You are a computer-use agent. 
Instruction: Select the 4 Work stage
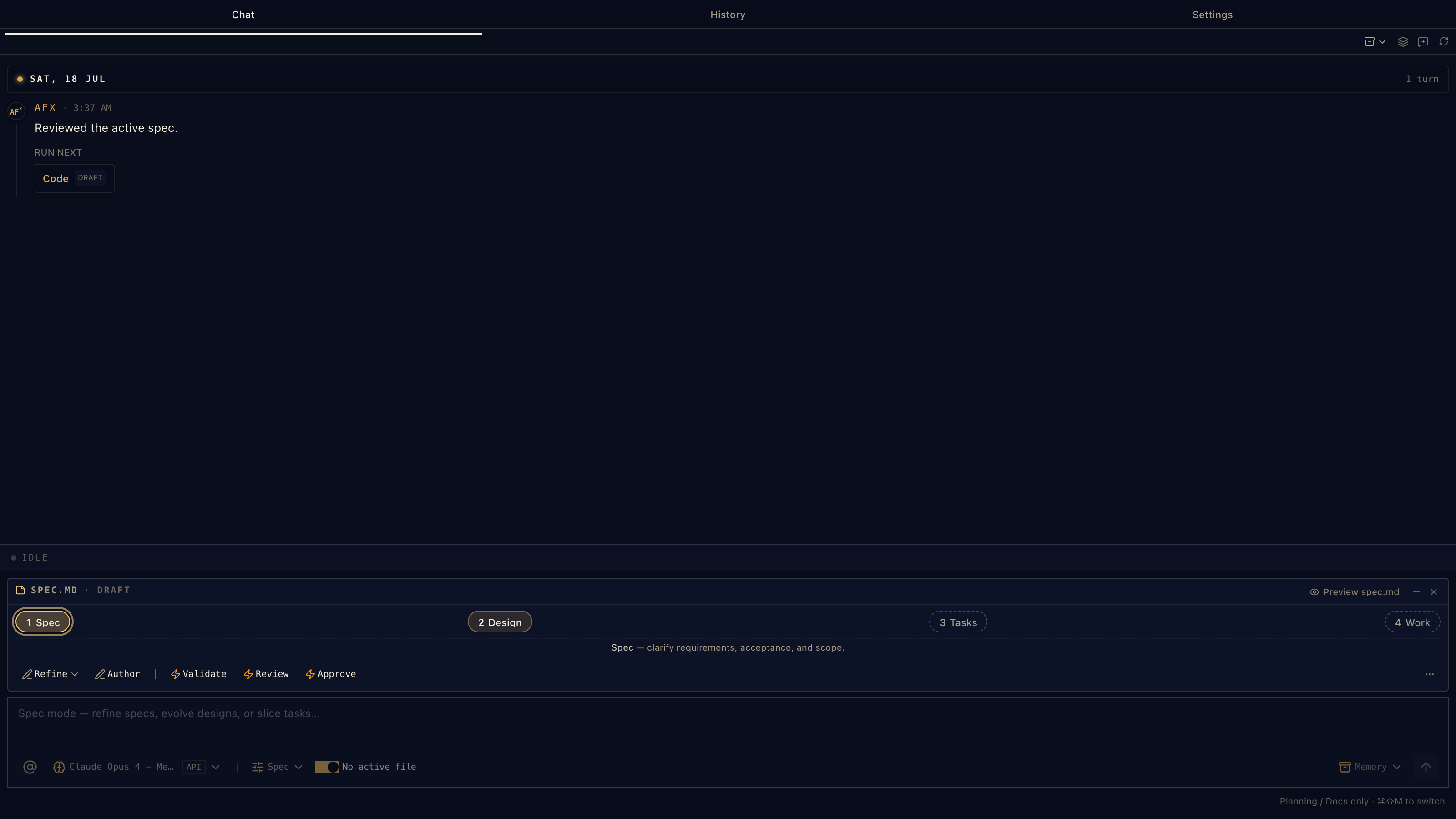click(x=1412, y=622)
